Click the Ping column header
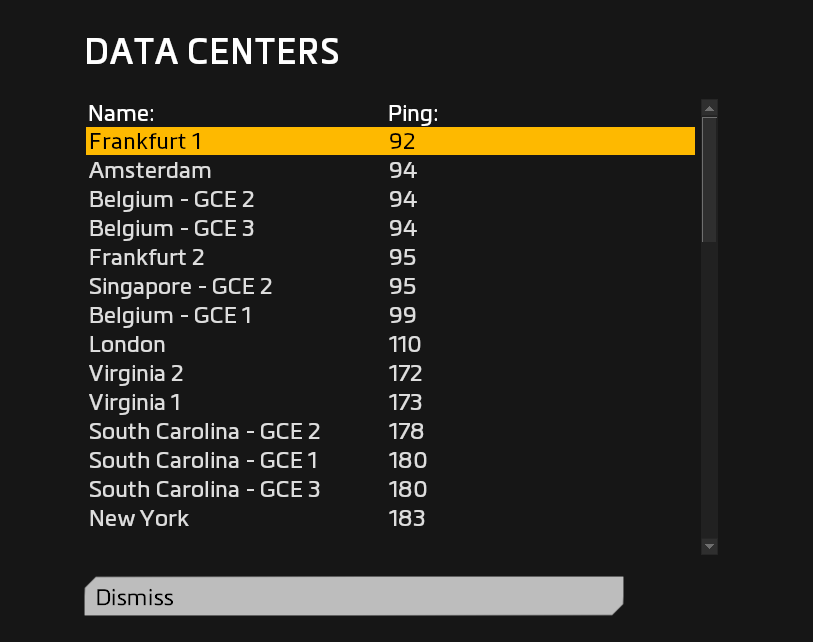 [413, 113]
